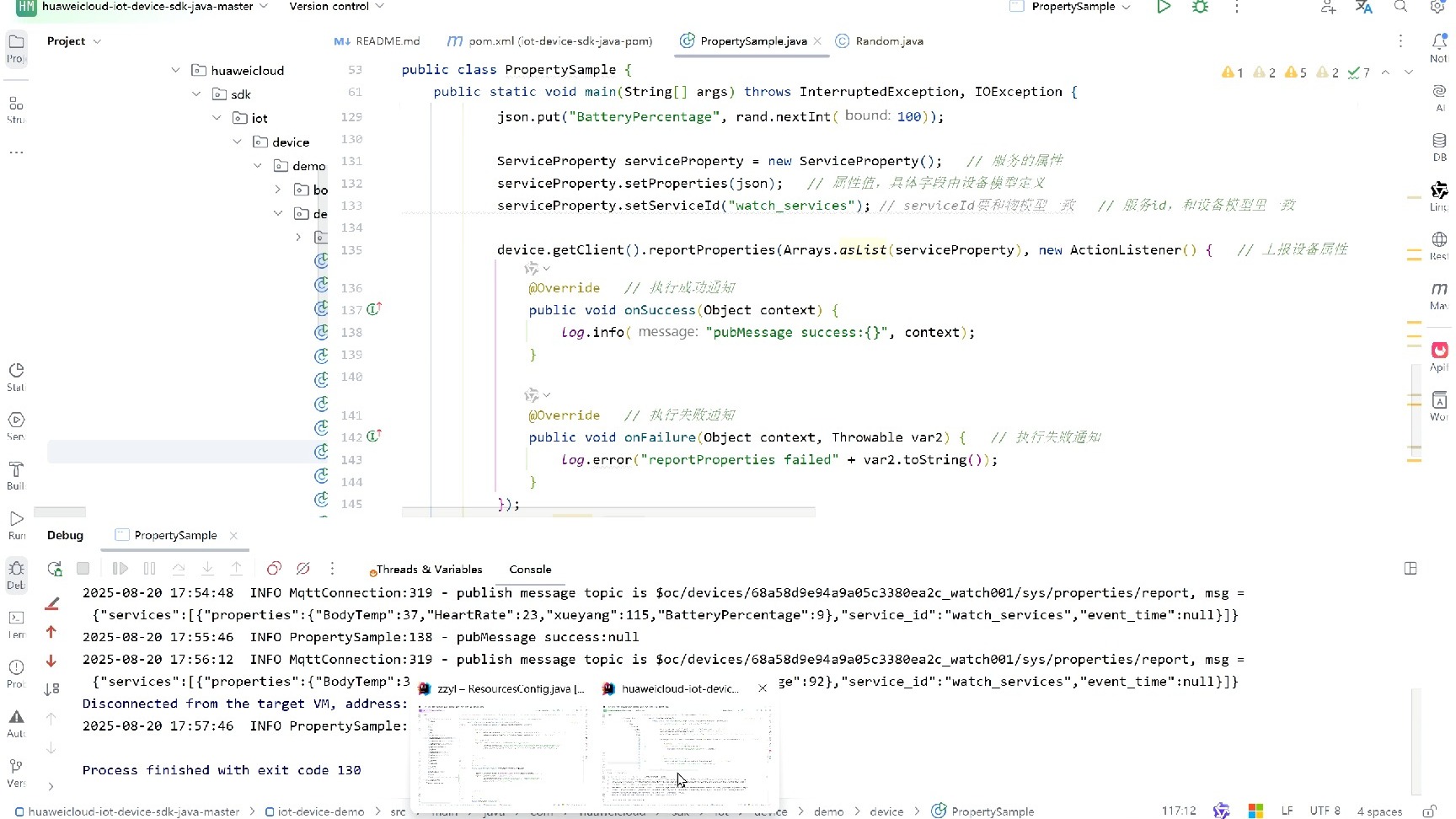The image size is (1456, 819).
Task: Open IDE settings gear icon
Action: [1437, 7]
